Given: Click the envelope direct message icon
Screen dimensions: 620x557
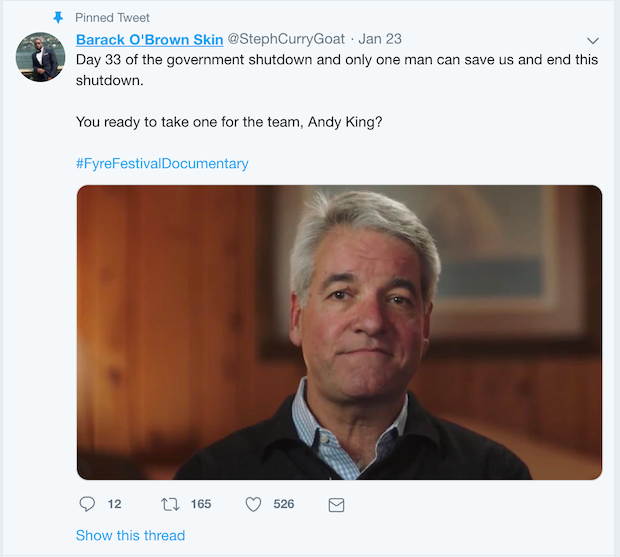Looking at the screenshot, I should click(336, 505).
